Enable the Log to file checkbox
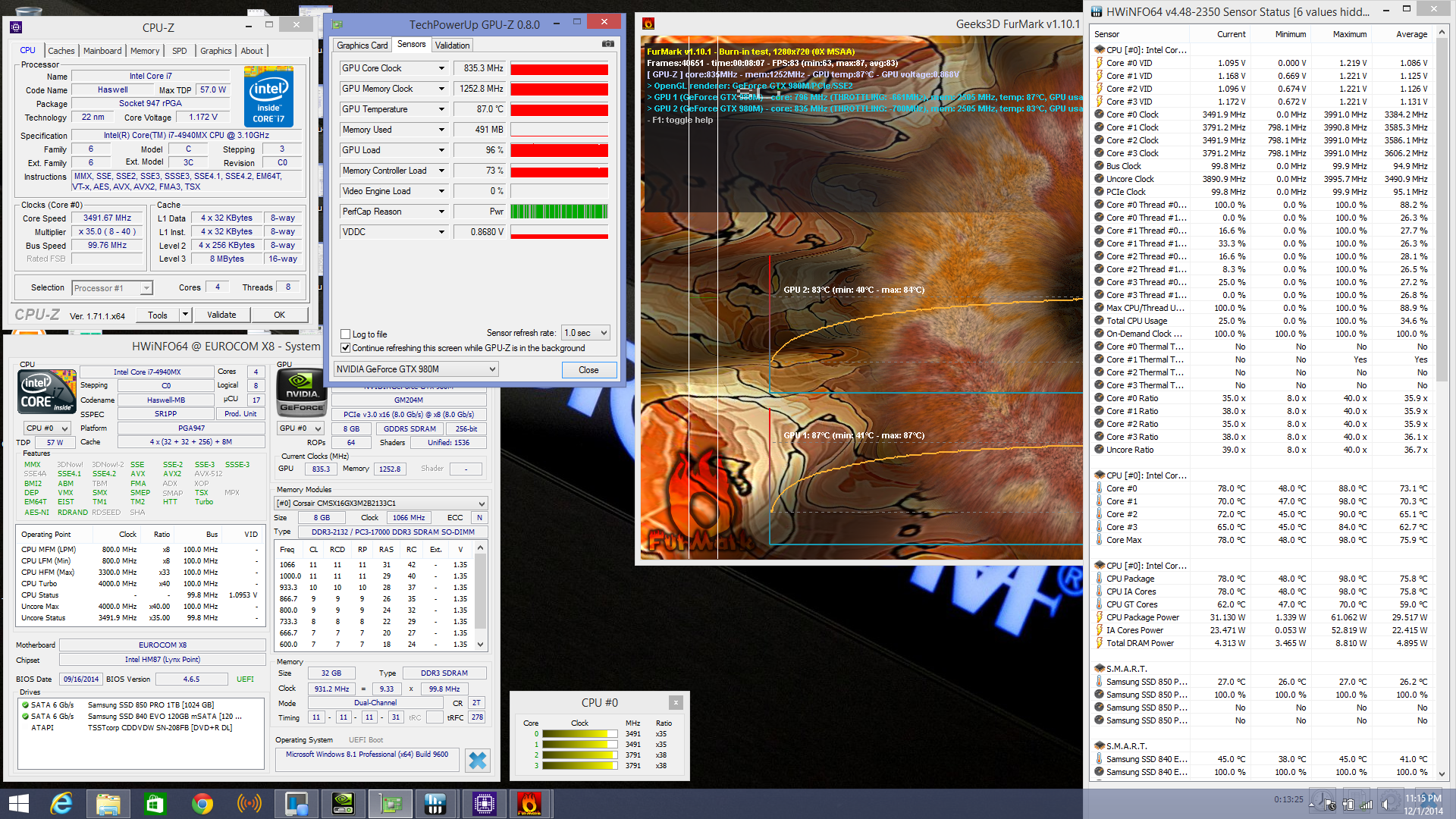The width and height of the screenshot is (1456, 819). tap(346, 334)
